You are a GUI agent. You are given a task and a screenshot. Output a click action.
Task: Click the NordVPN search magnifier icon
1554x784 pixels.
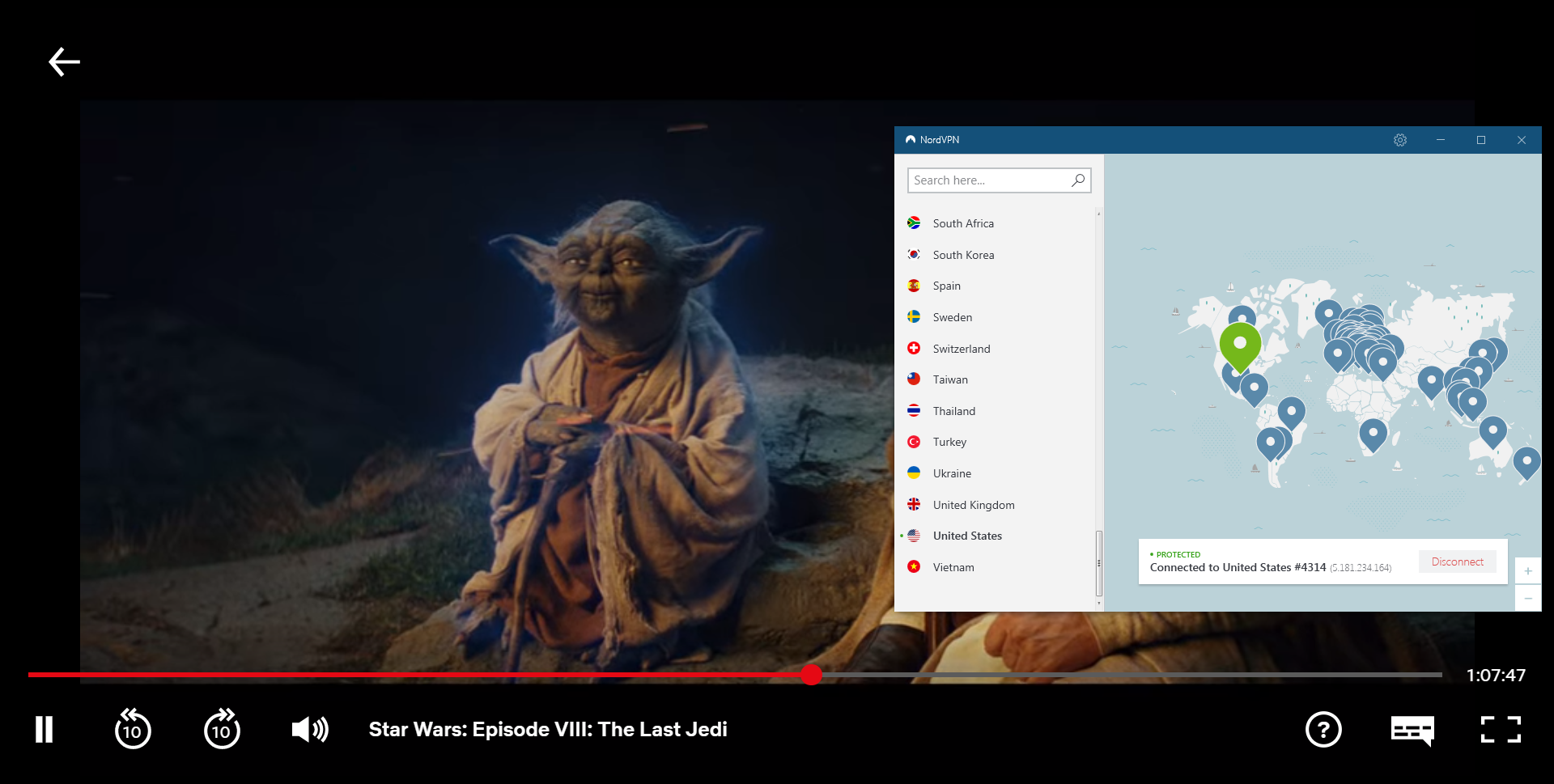pos(1078,180)
